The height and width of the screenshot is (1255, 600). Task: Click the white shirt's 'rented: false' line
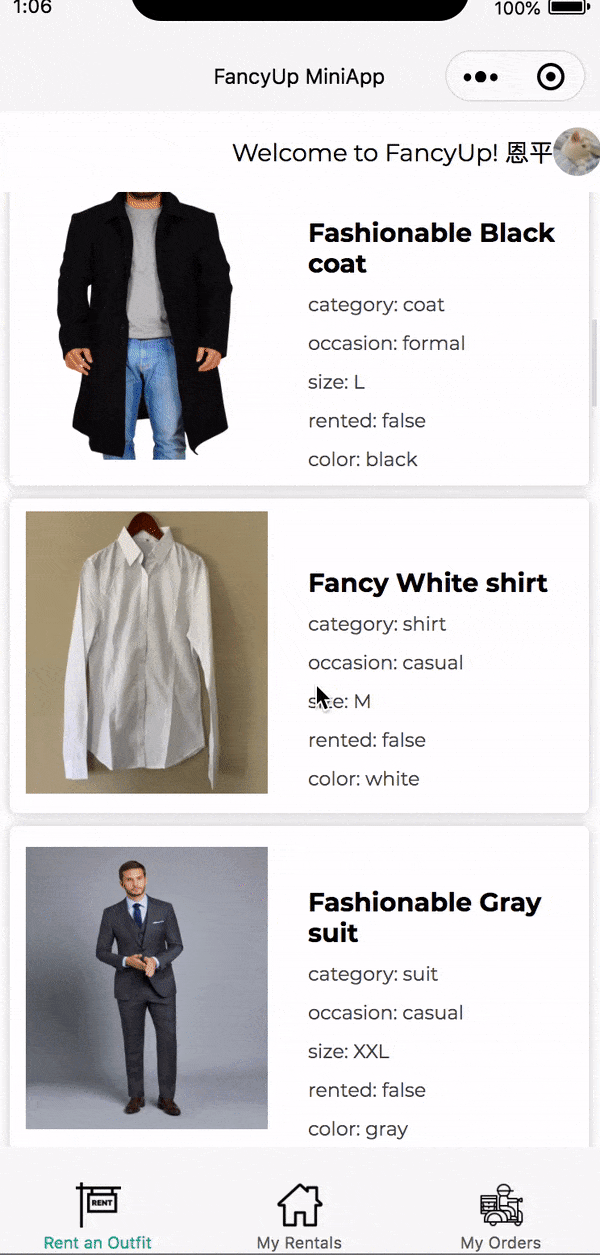click(367, 740)
